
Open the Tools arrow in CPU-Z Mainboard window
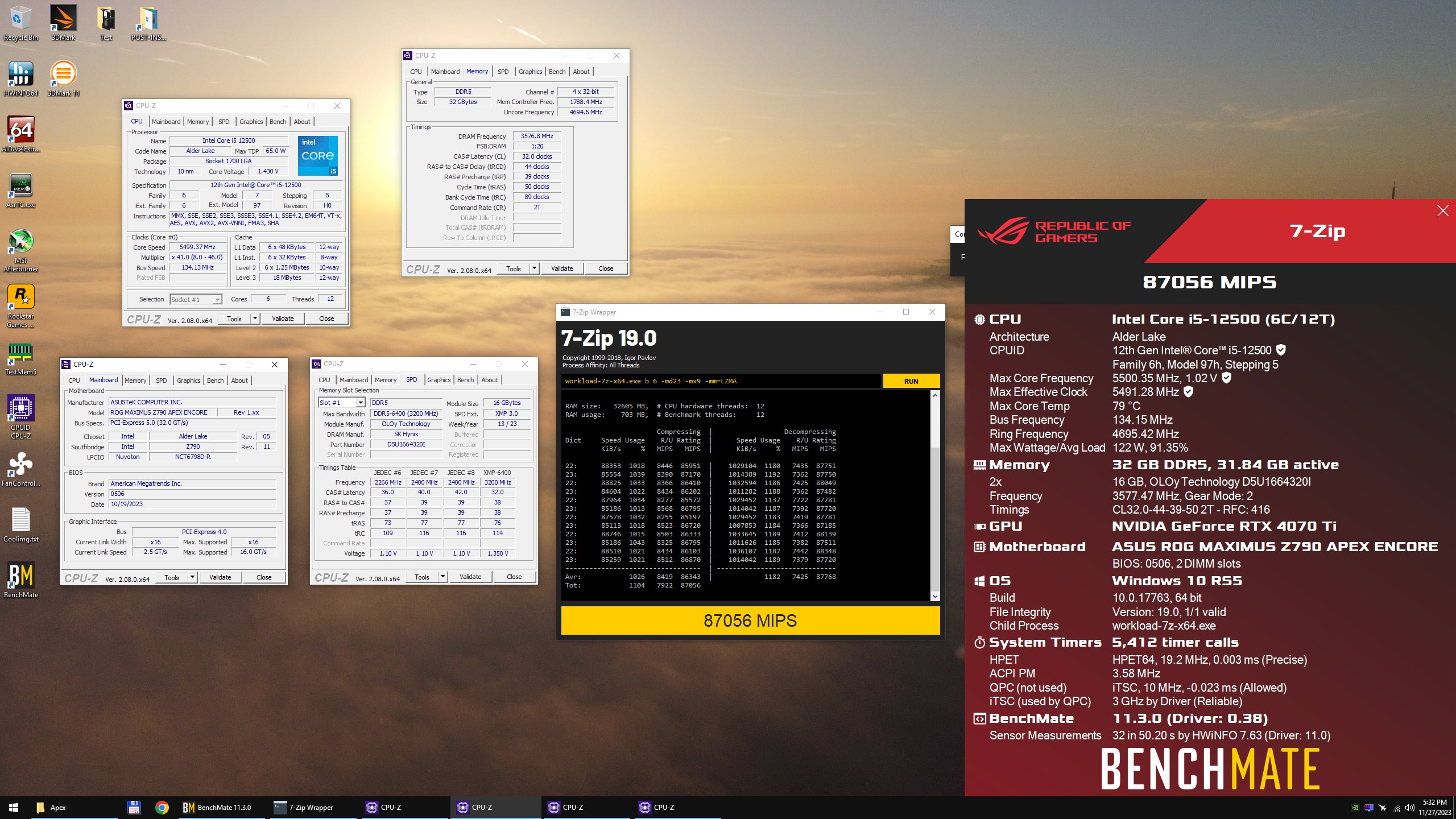(192, 577)
